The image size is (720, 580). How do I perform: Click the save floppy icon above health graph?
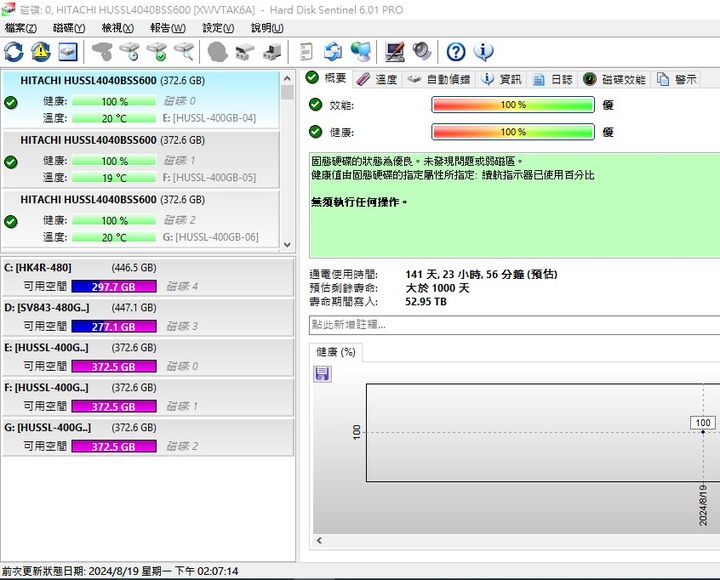[x=322, y=374]
